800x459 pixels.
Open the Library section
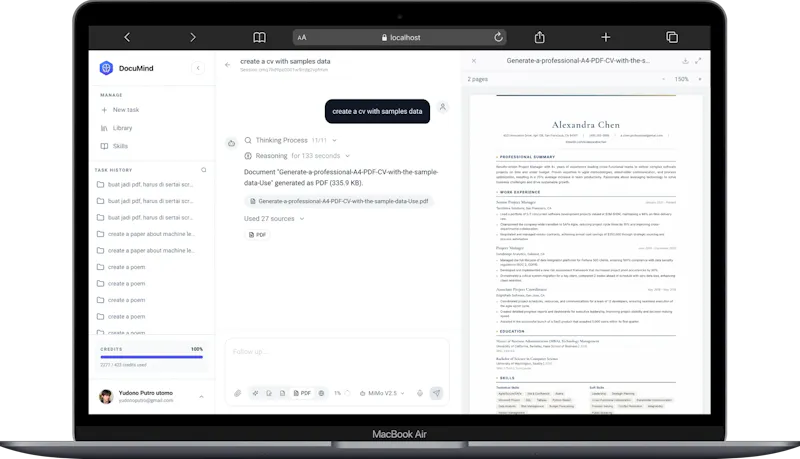[x=117, y=128]
